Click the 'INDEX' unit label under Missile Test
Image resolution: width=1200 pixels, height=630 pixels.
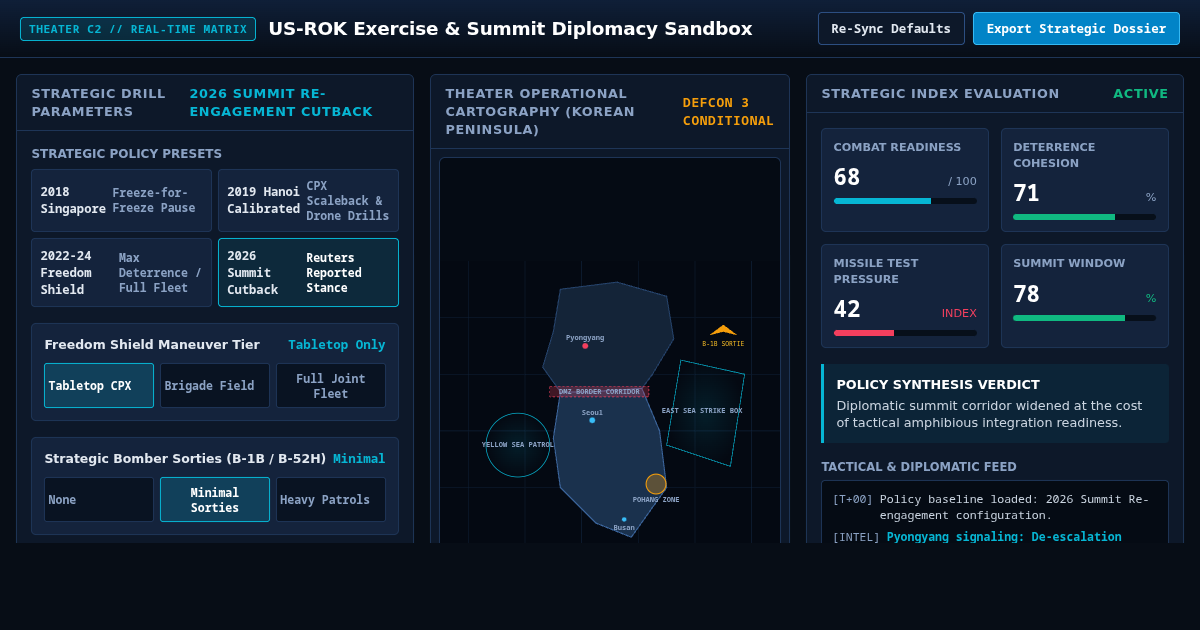pos(959,314)
